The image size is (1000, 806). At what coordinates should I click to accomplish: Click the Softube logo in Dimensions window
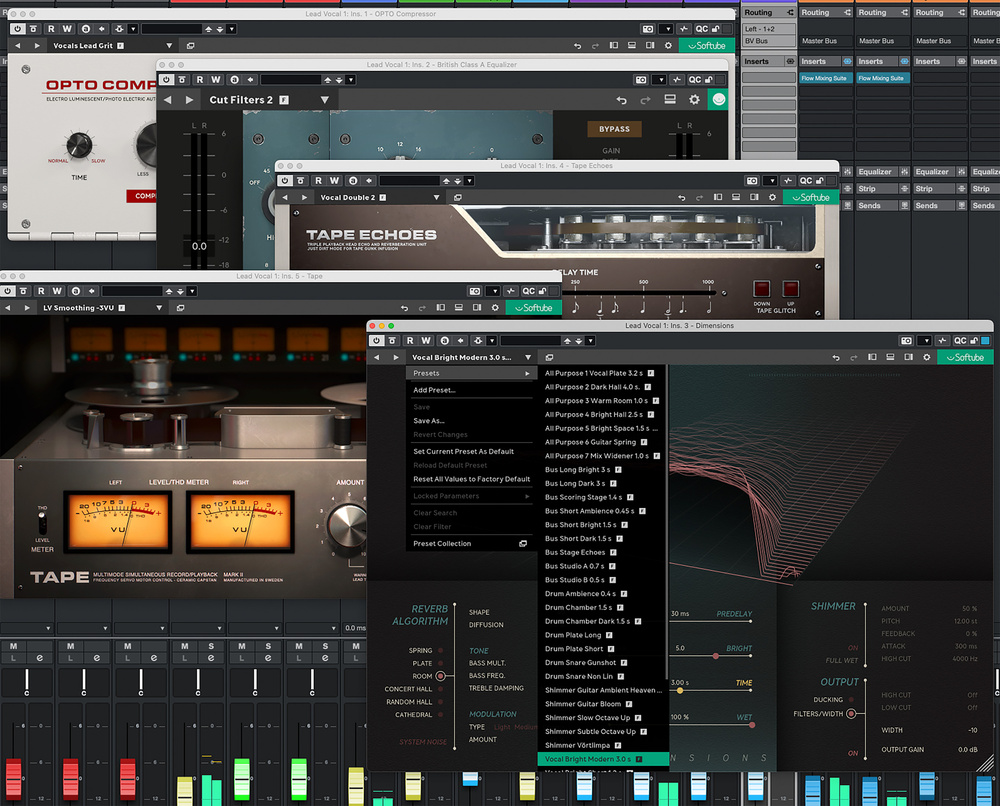coord(965,357)
